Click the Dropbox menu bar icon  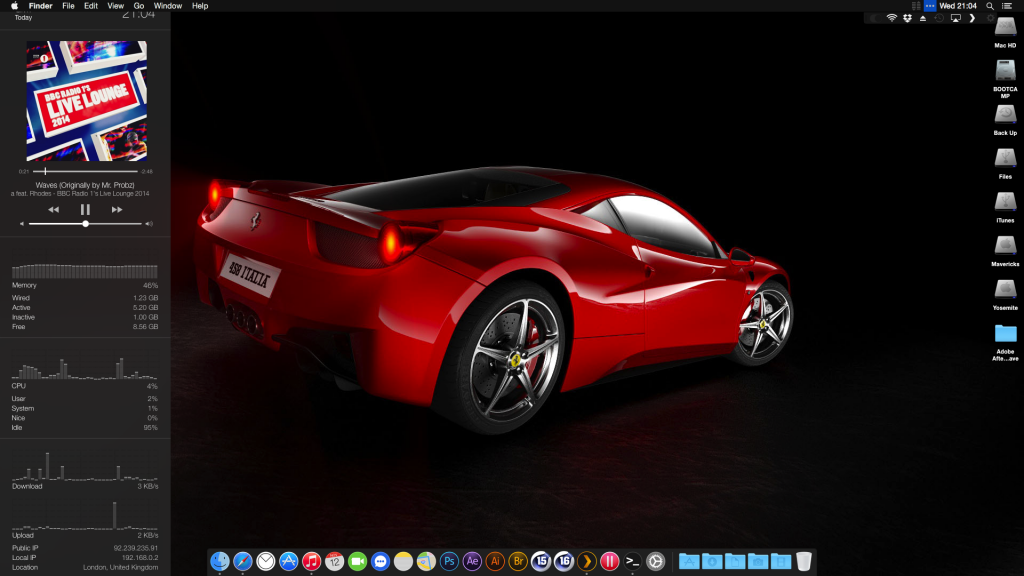point(906,18)
